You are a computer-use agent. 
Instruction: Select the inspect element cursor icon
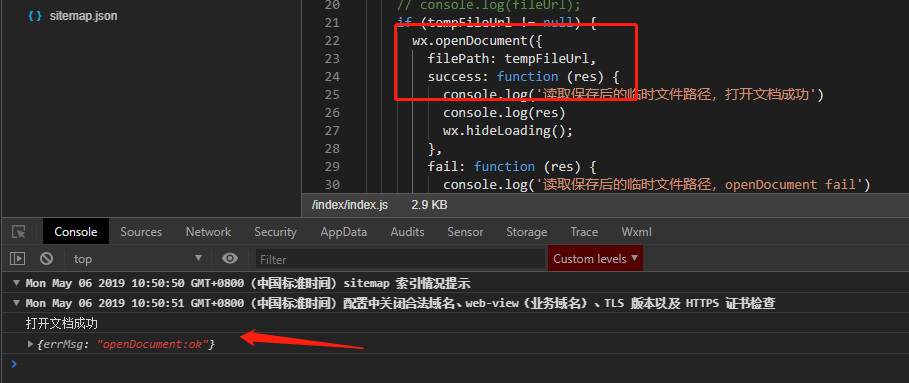[19, 232]
